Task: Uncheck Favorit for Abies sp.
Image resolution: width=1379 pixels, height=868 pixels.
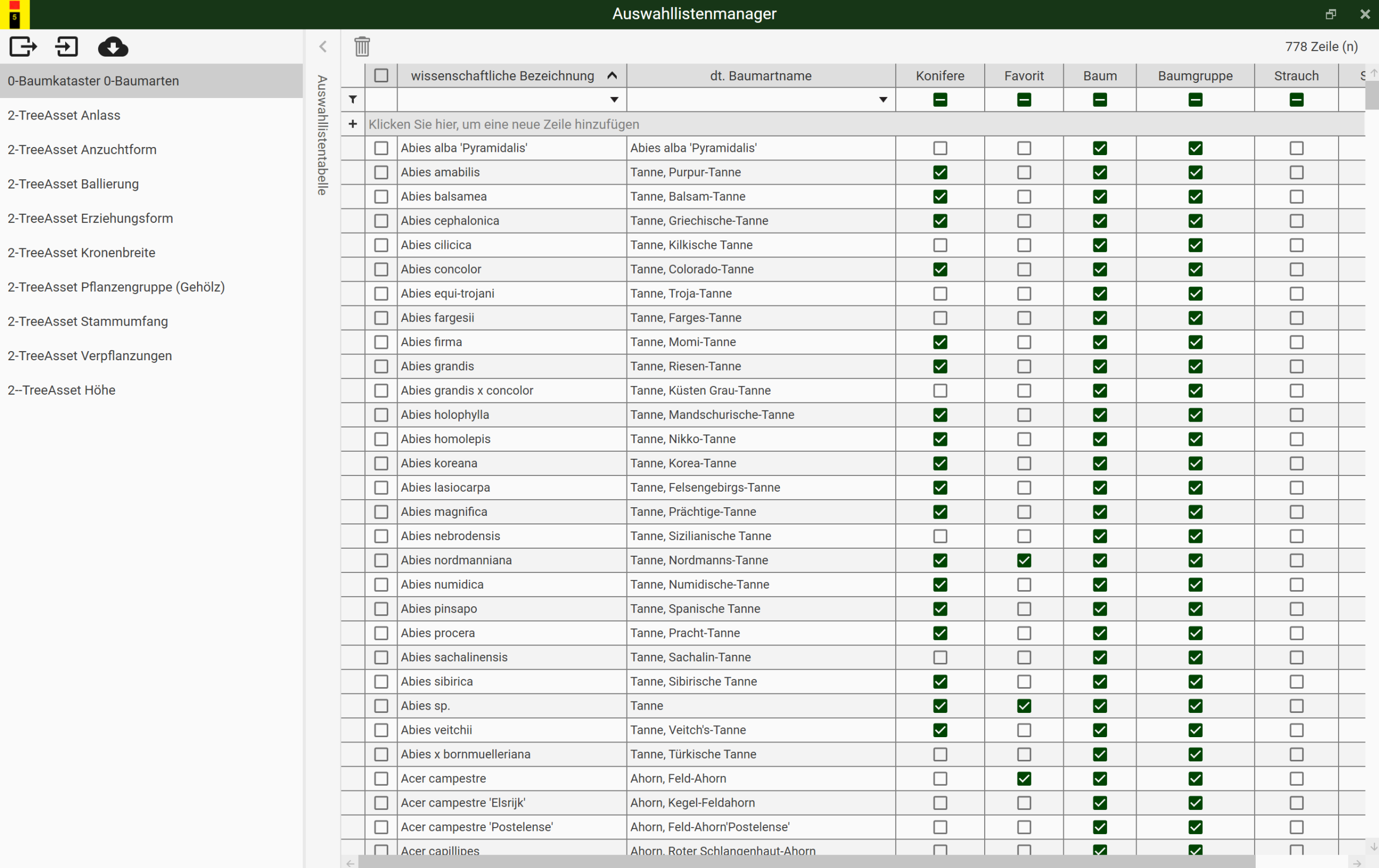Action: click(1024, 706)
